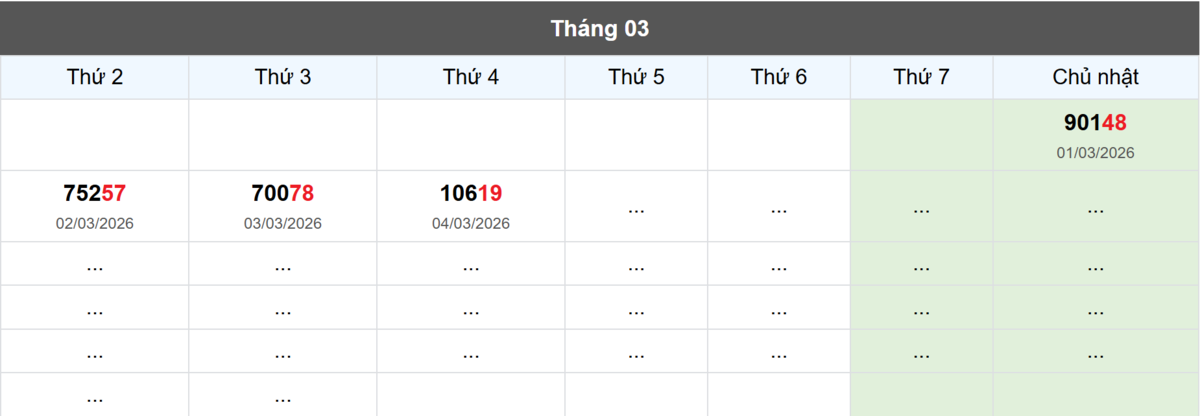Click the Thứ 4 column header
The image size is (1200, 416).
pyautogui.click(x=471, y=77)
